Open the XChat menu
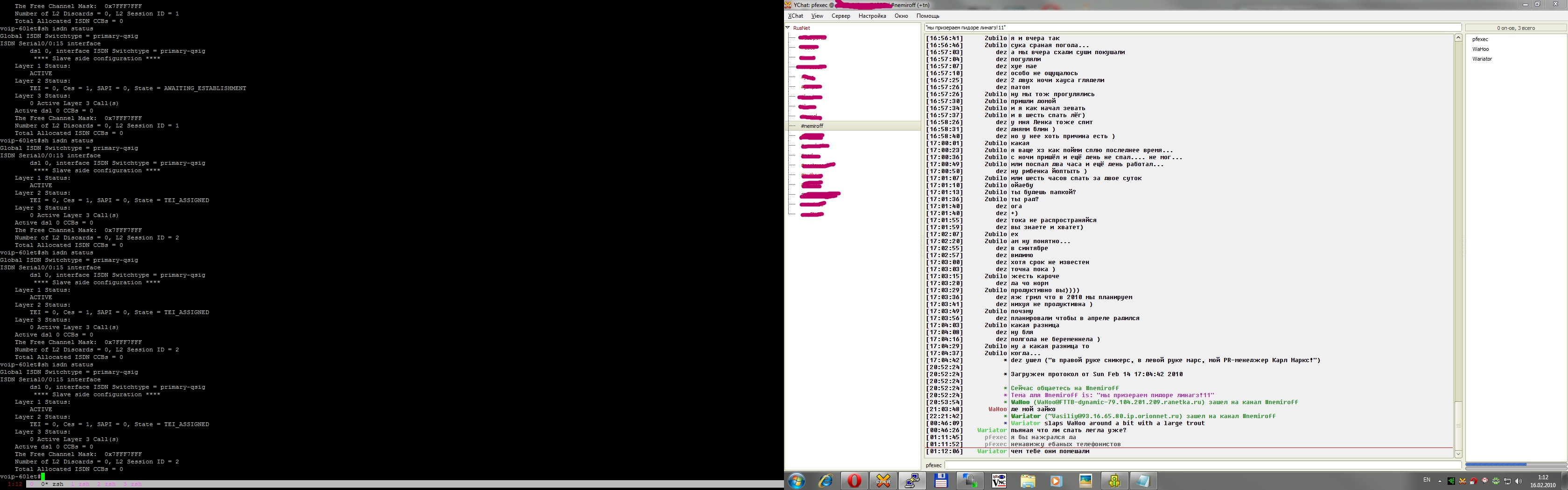1568x490 pixels. [796, 16]
